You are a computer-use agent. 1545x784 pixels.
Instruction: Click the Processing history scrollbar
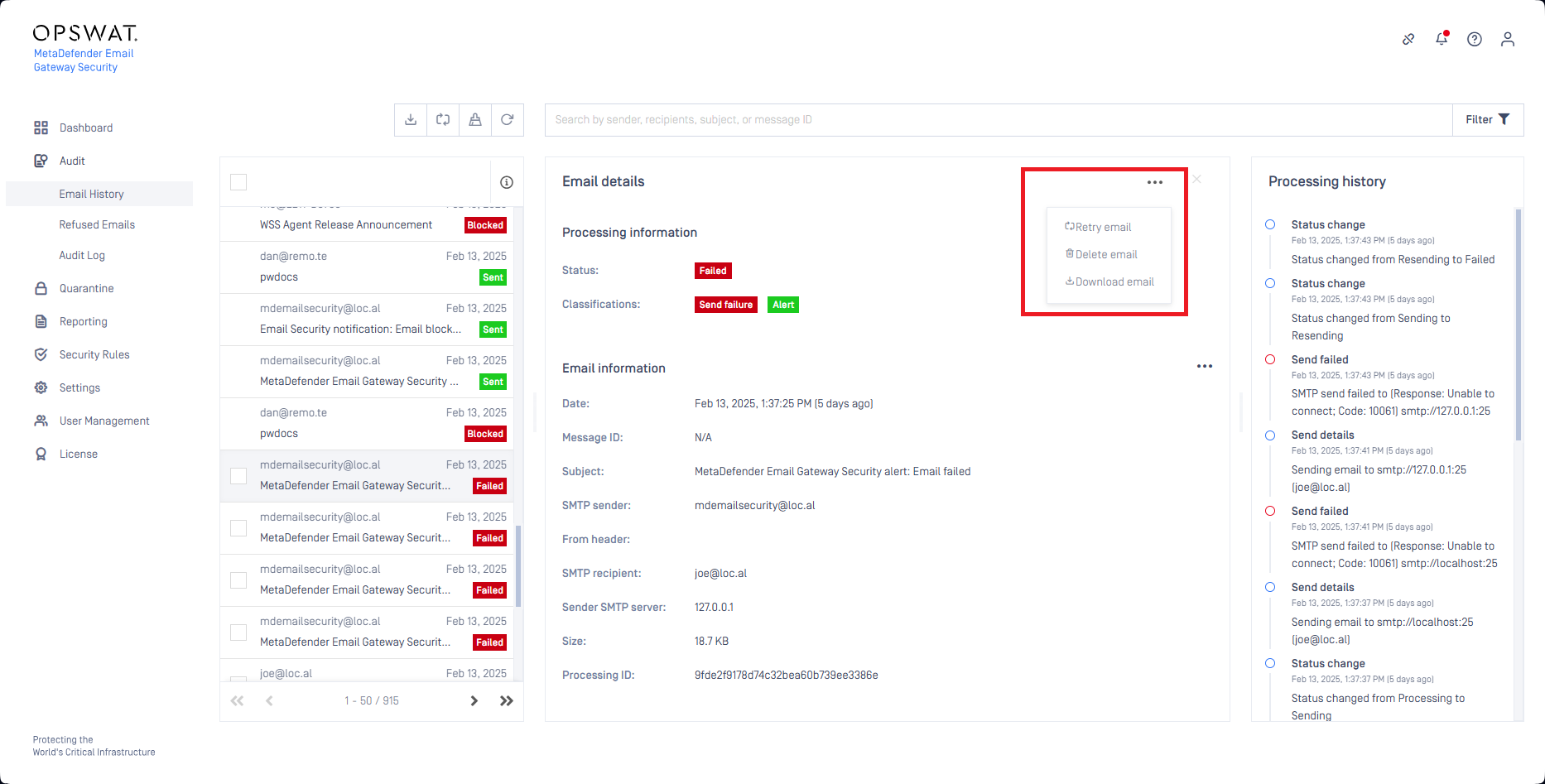pos(1519,325)
